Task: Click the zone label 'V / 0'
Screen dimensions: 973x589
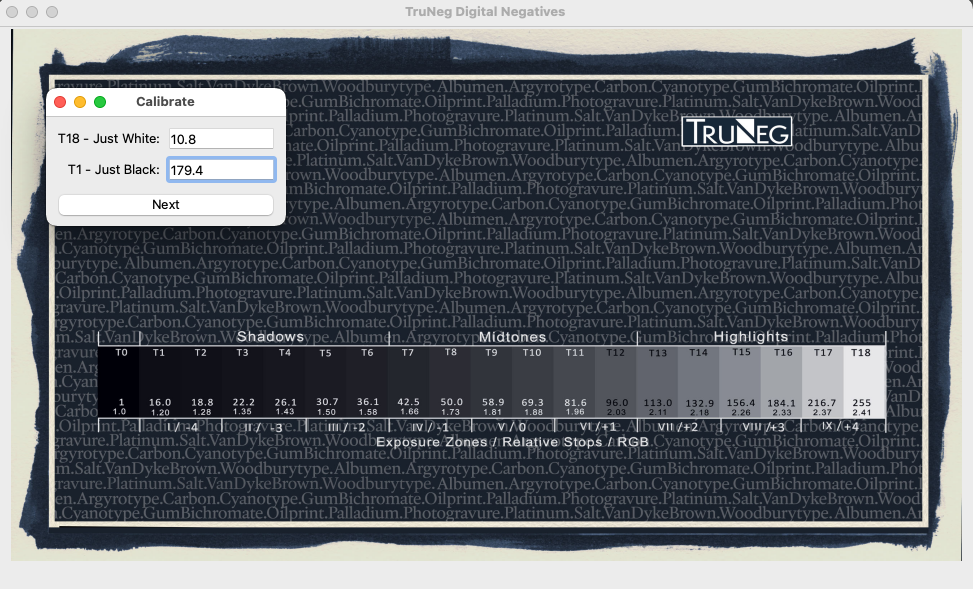Action: [x=513, y=427]
